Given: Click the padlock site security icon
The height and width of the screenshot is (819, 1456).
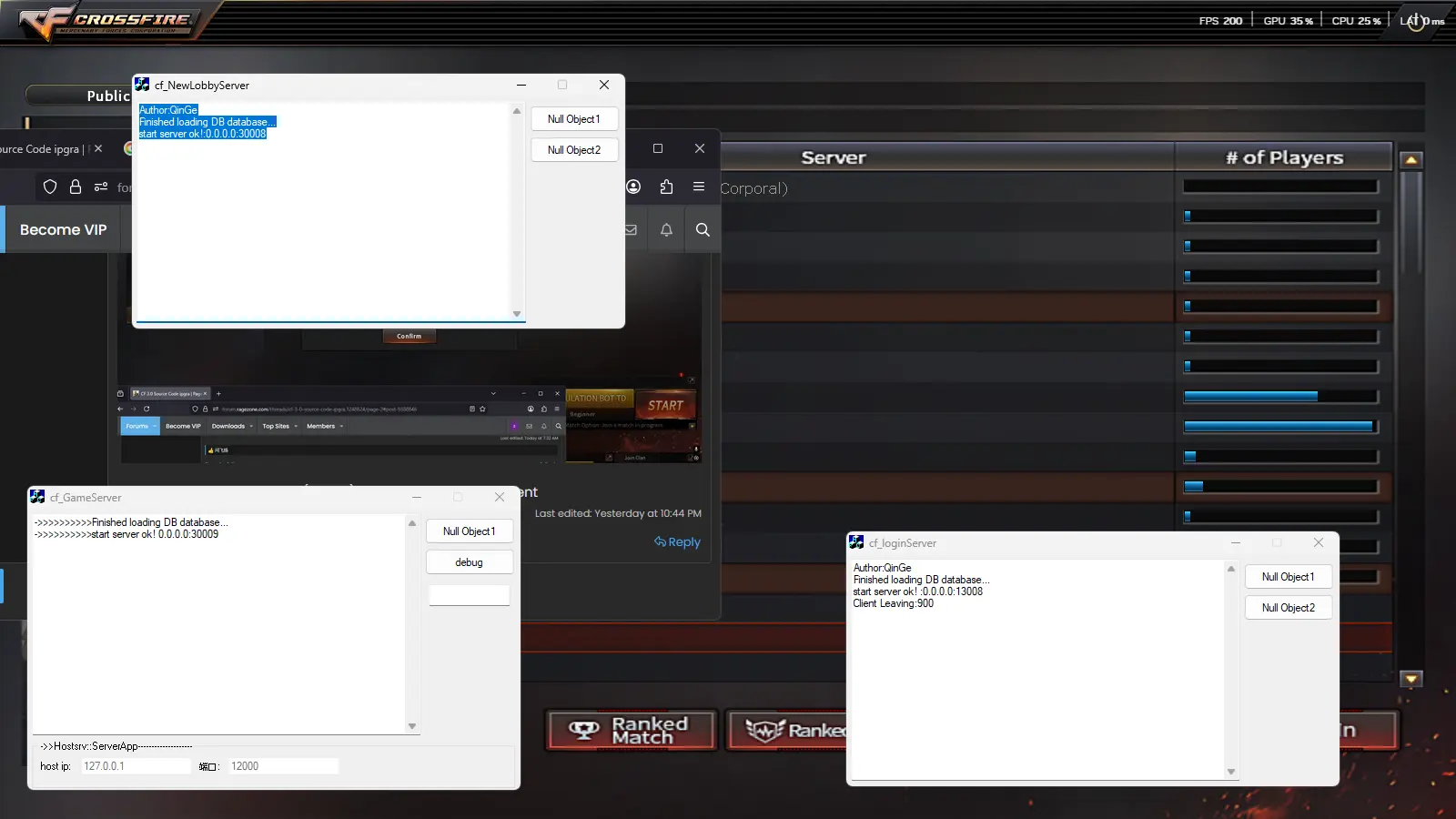Looking at the screenshot, I should [76, 187].
